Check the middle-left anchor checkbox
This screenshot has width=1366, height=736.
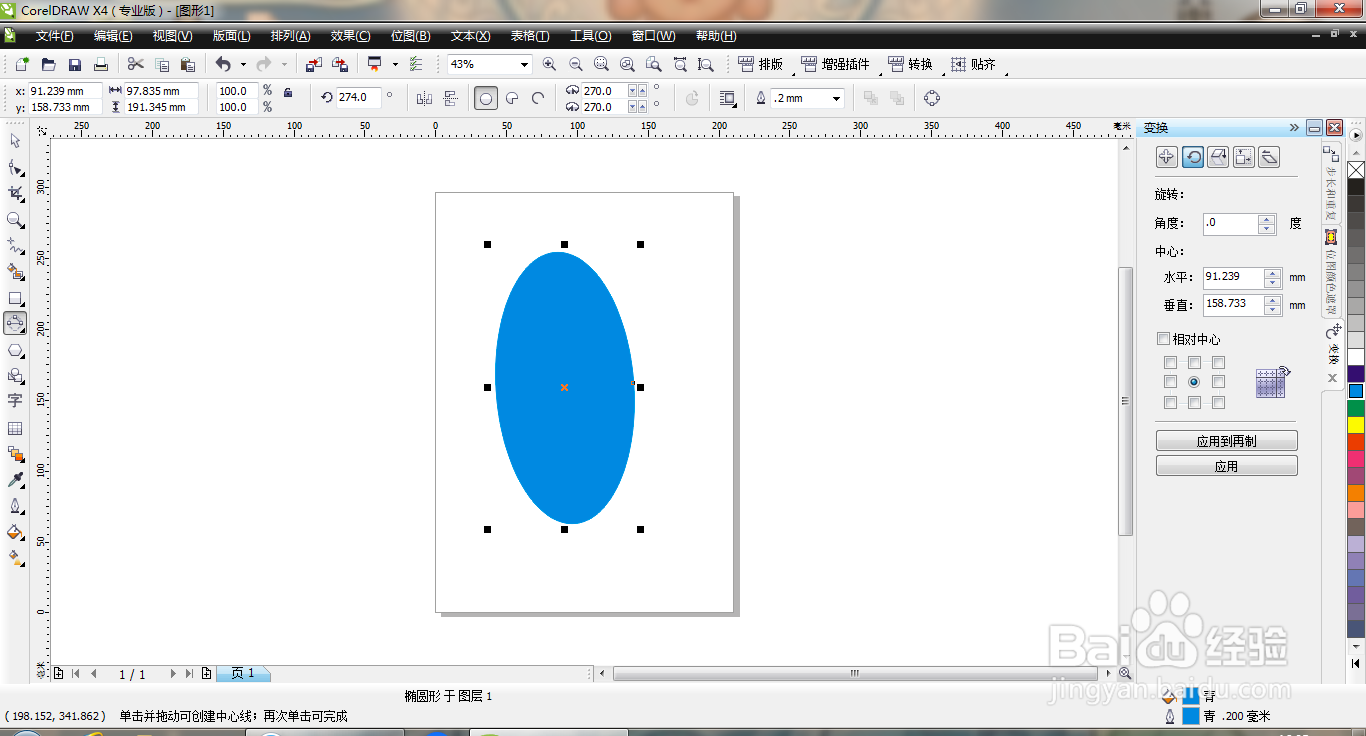pos(1170,382)
